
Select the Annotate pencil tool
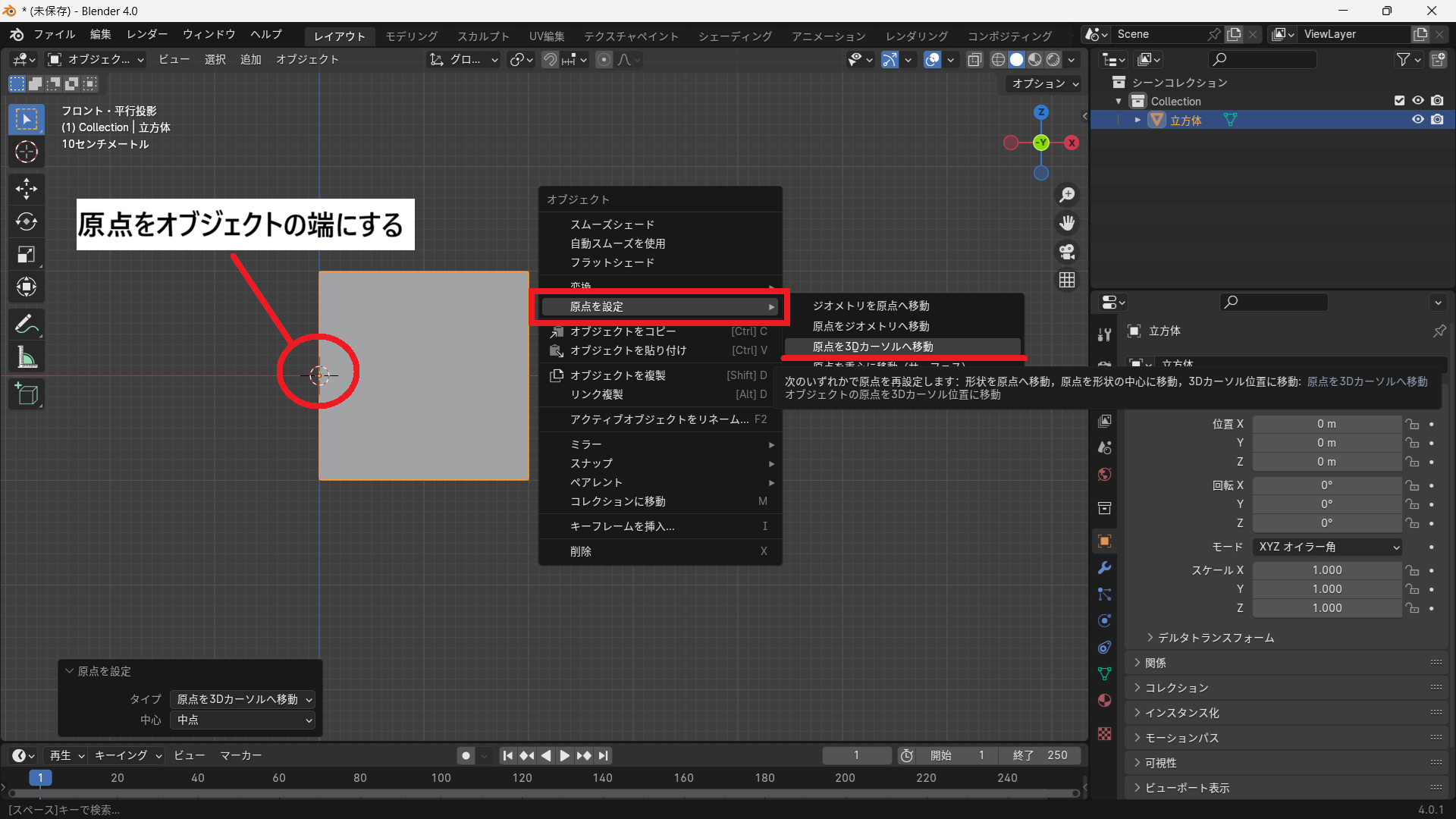coord(27,325)
